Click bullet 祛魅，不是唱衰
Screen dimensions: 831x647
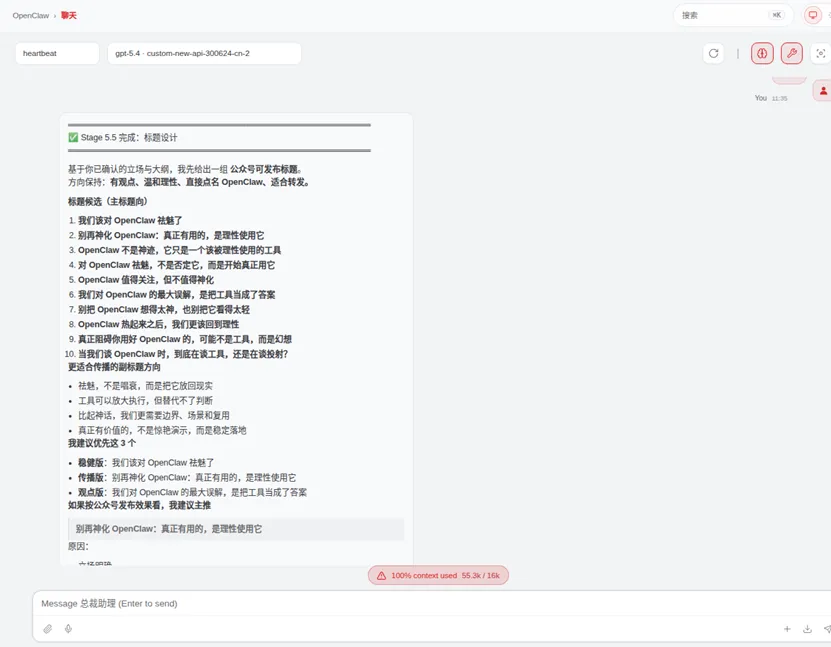(145, 386)
